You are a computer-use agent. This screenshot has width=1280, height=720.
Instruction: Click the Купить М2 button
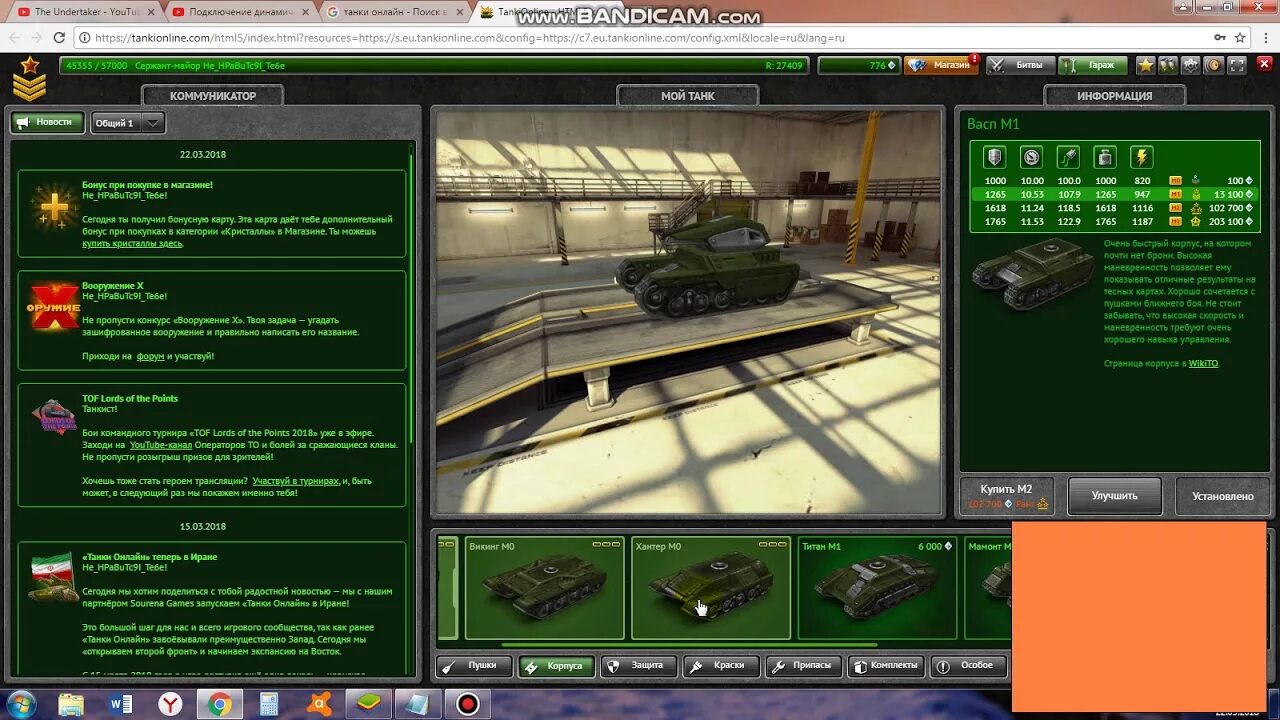pos(1008,496)
